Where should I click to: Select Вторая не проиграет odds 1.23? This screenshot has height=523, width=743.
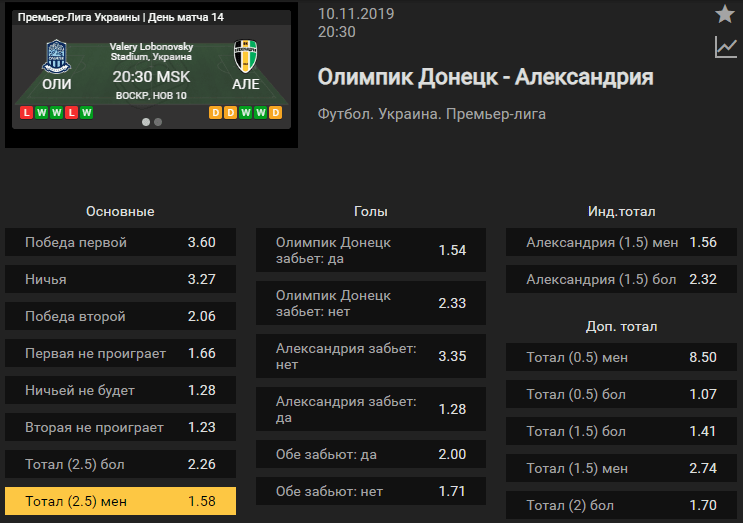120,427
